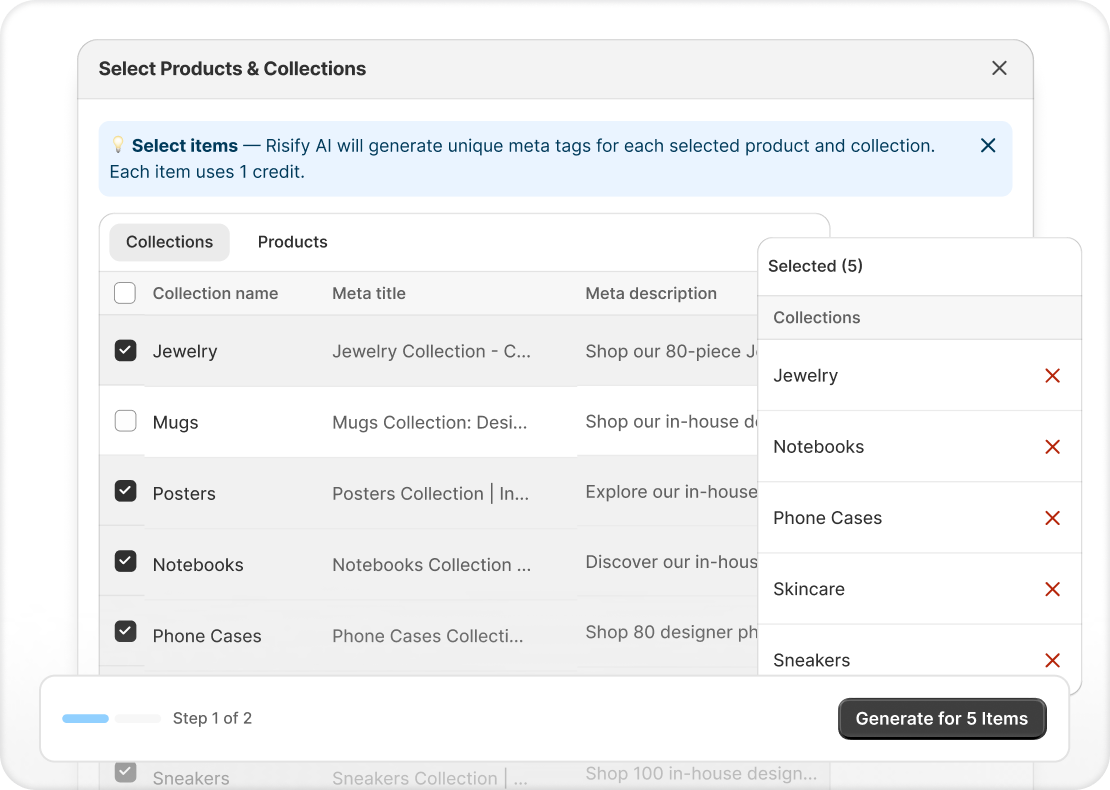Viewport: 1110px width, 790px height.
Task: Close the Select Products & Collections dialog
Action: pyautogui.click(x=999, y=68)
